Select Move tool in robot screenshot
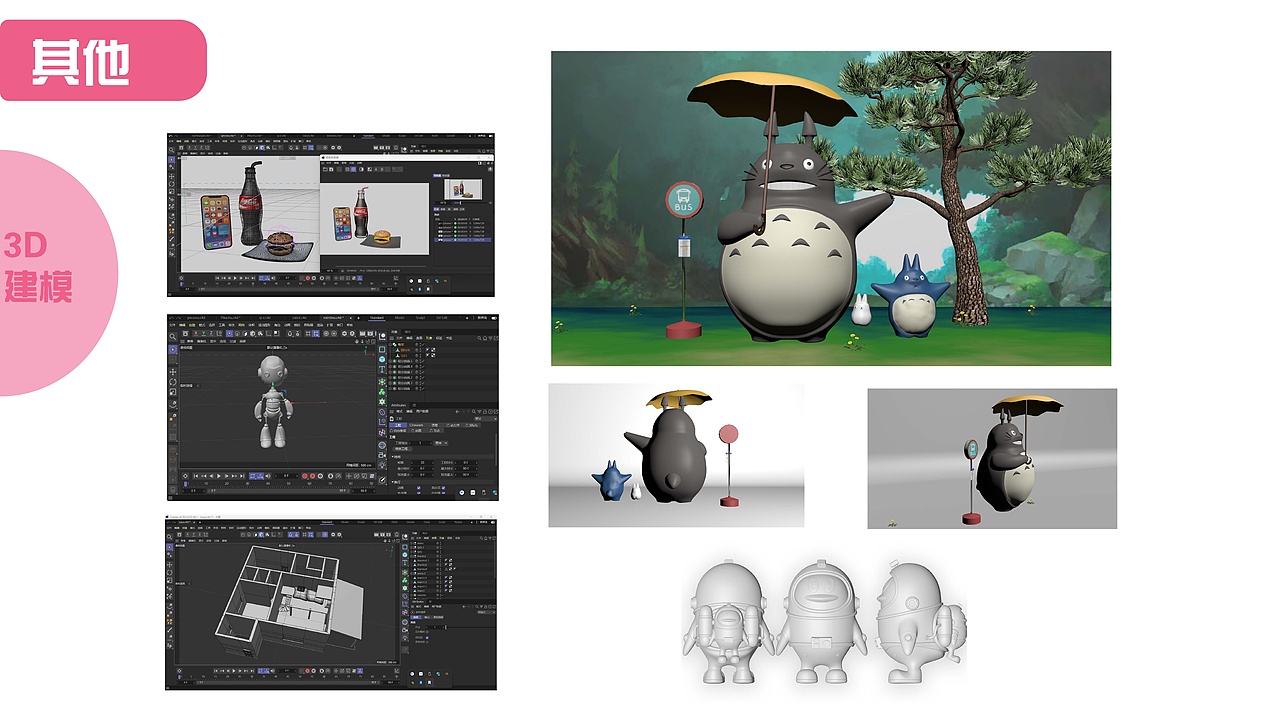Image resolution: width=1280 pixels, height=720 pixels. point(173,372)
